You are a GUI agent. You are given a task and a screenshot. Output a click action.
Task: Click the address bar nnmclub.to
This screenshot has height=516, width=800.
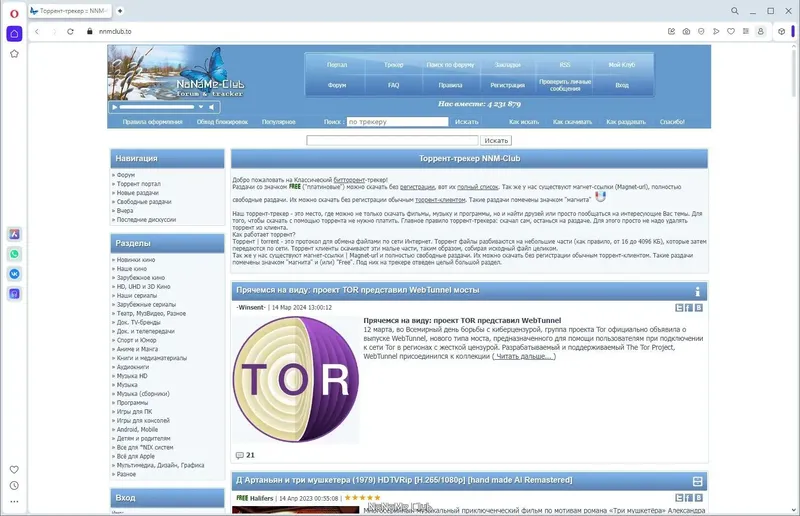[x=115, y=31]
